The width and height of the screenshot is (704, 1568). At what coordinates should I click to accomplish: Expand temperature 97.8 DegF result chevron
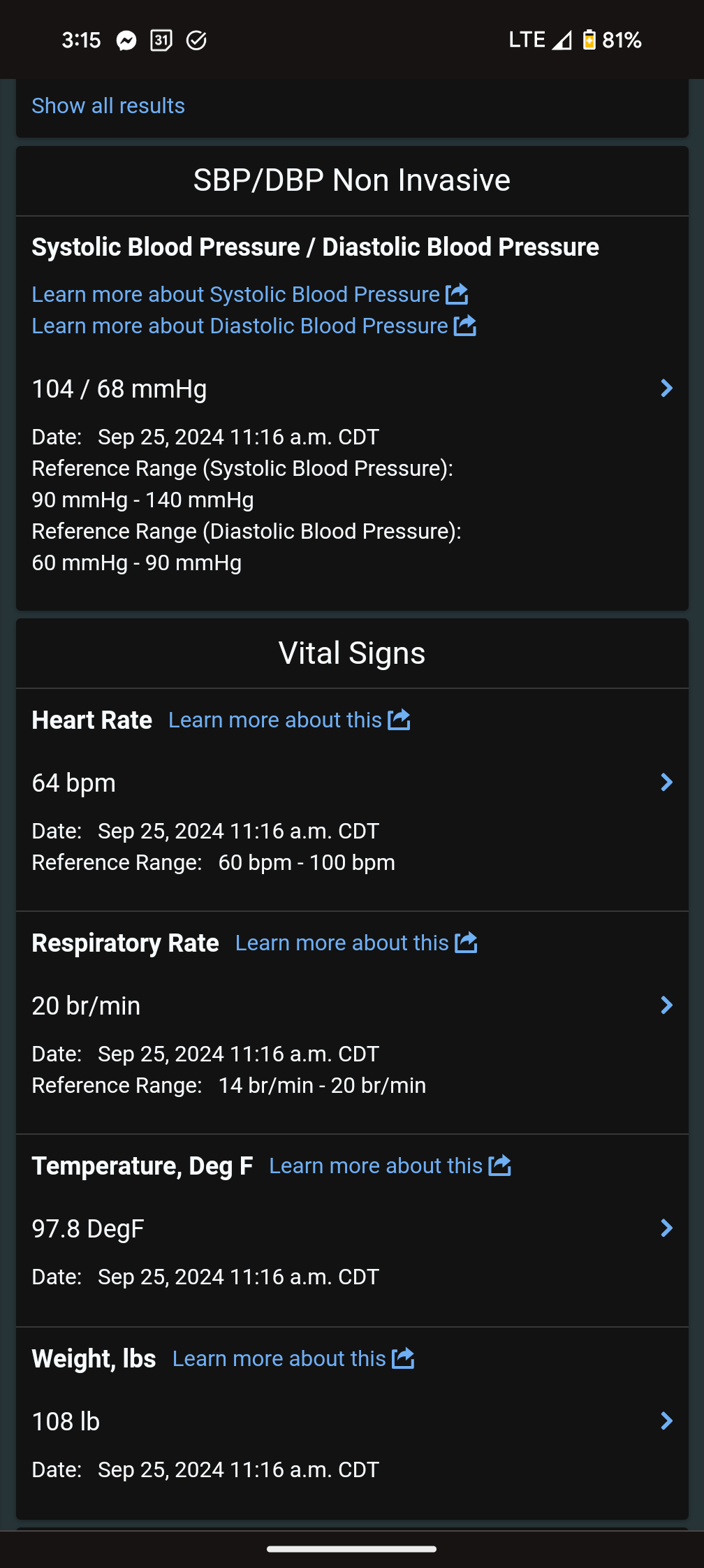[666, 1228]
